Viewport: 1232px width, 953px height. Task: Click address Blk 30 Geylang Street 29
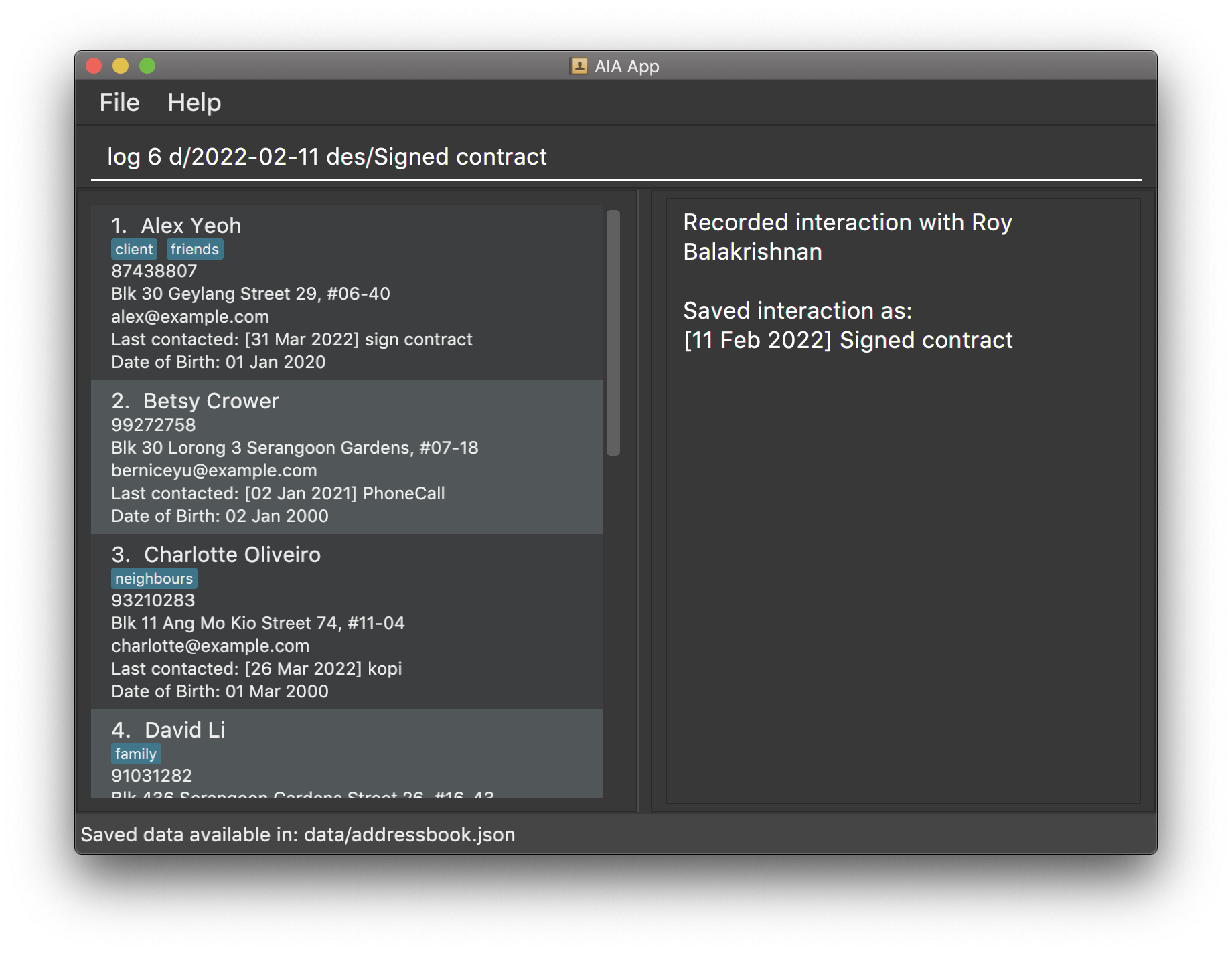(250, 294)
